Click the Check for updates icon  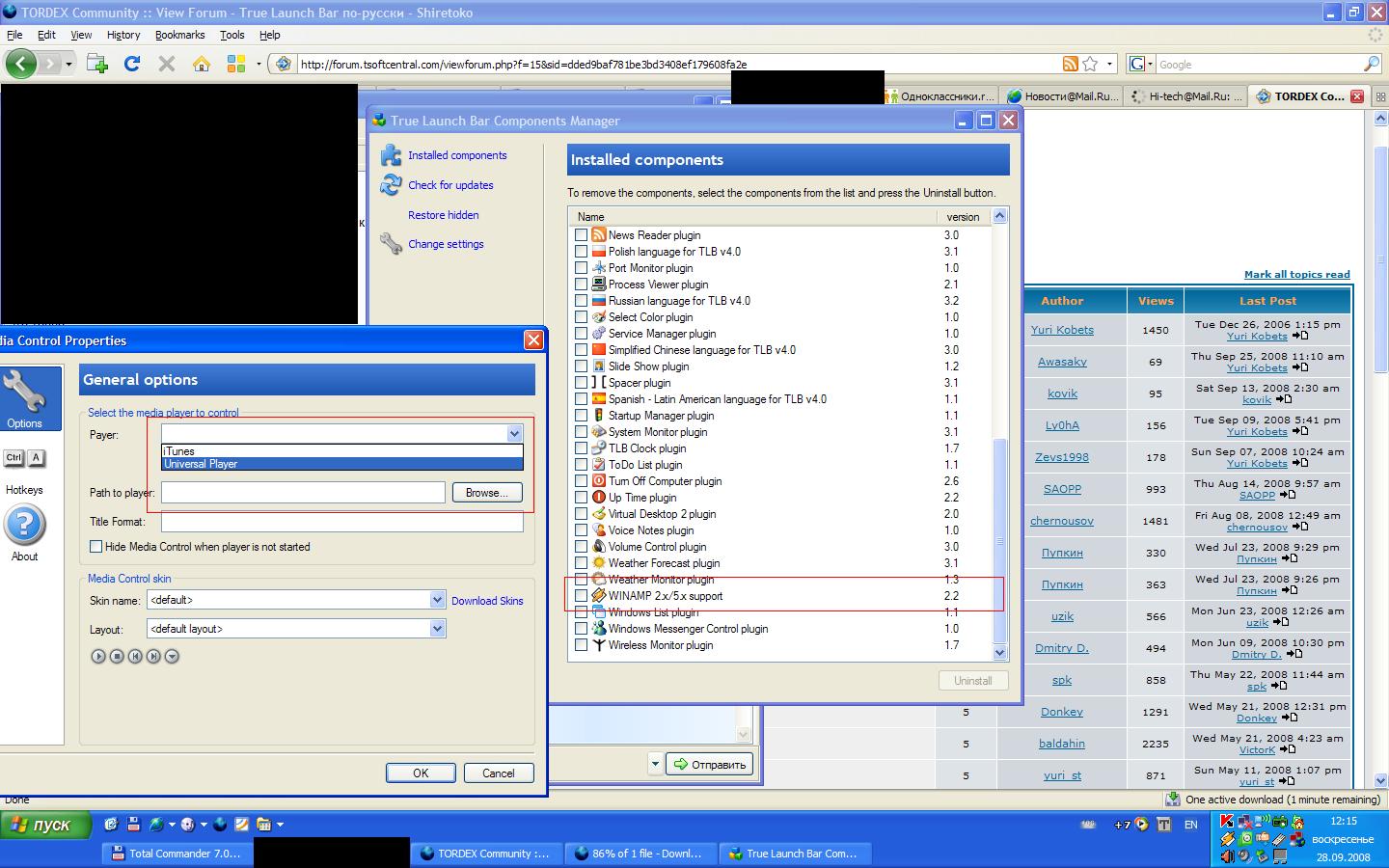391,185
